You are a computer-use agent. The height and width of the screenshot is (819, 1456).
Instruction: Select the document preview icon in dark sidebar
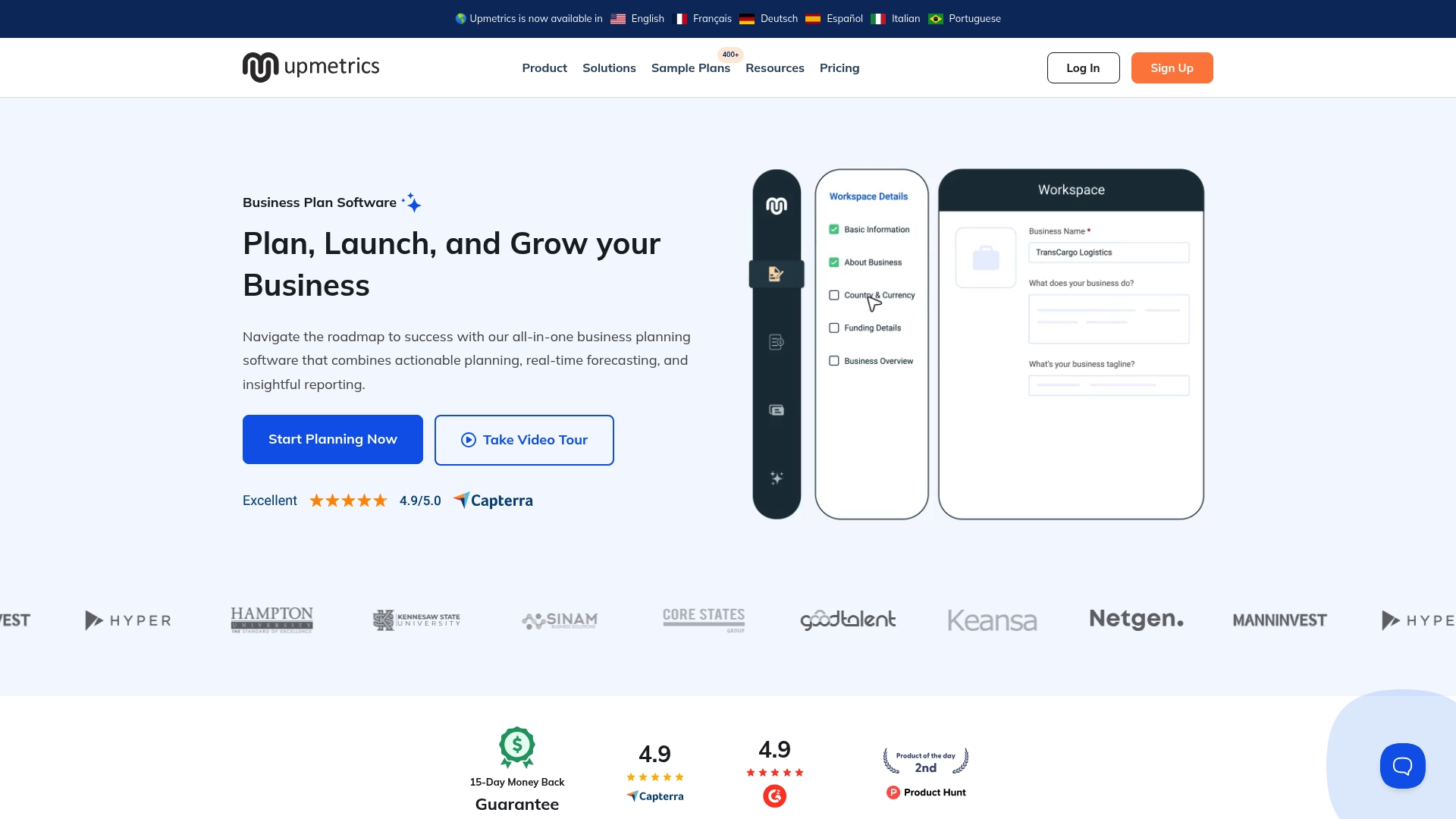(777, 342)
